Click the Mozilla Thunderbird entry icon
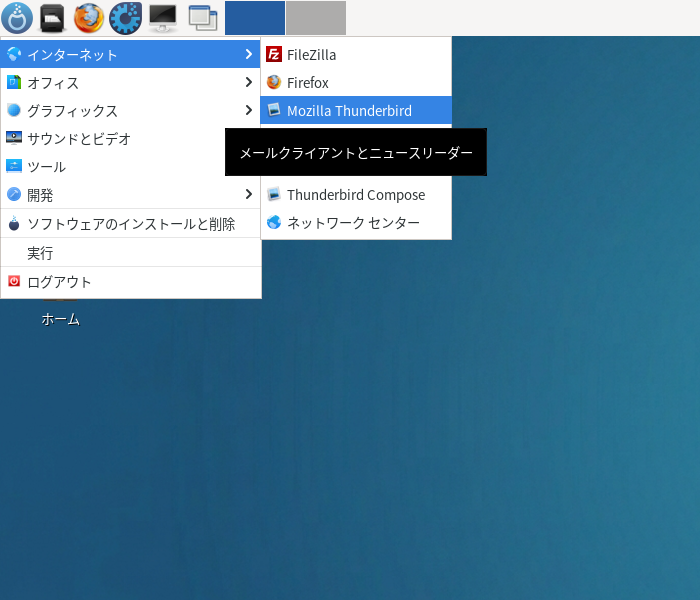Screen dimensions: 700x600 pyautogui.click(x=274, y=110)
